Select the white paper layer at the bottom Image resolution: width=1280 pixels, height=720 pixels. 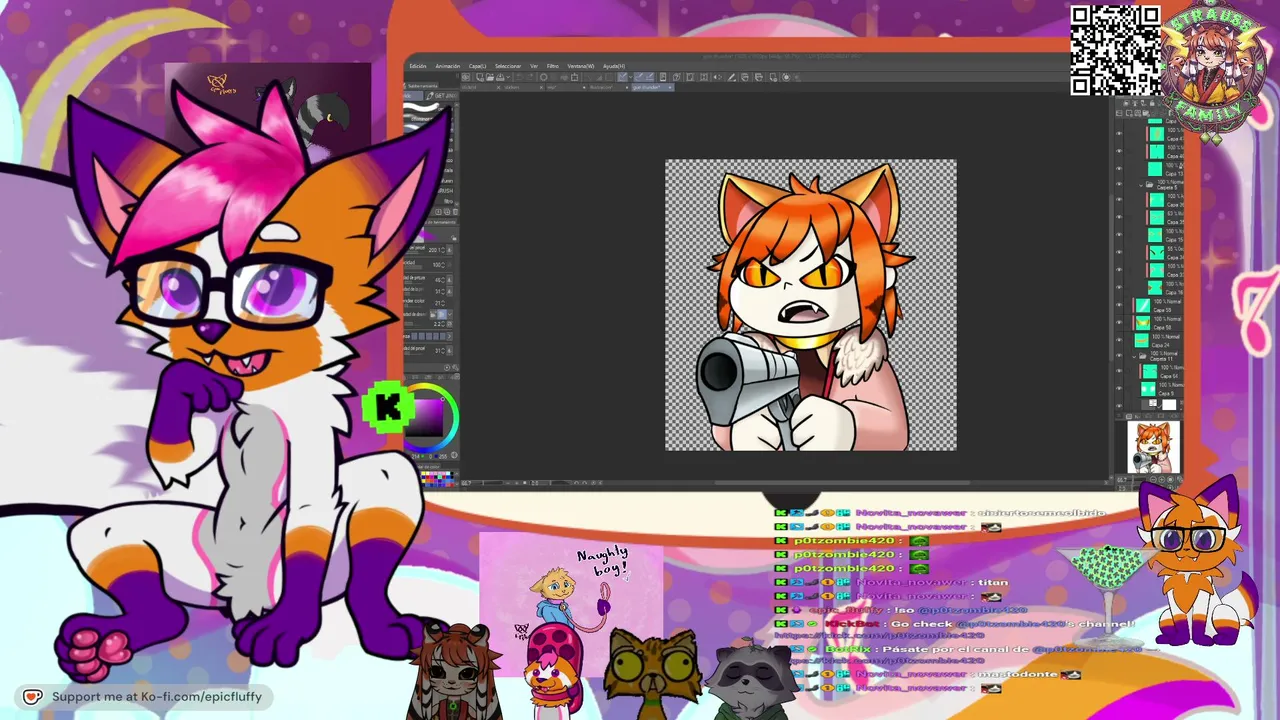[1168, 404]
